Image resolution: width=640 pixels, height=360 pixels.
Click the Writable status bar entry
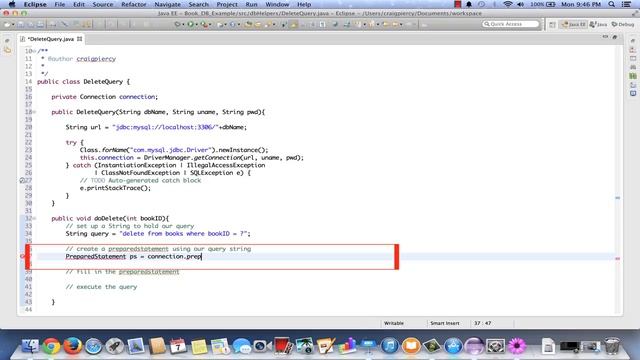(x=393, y=323)
